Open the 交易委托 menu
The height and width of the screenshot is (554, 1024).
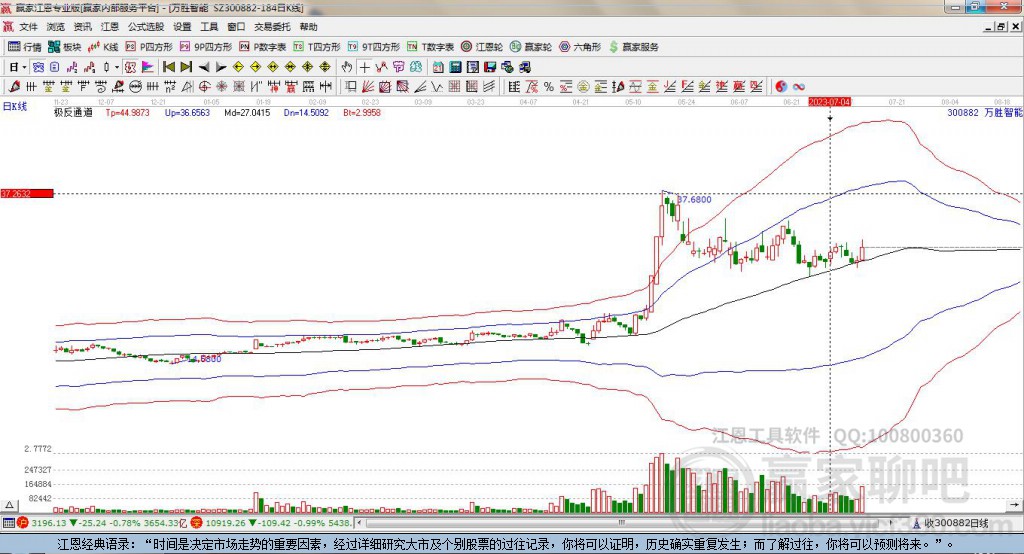(272, 27)
